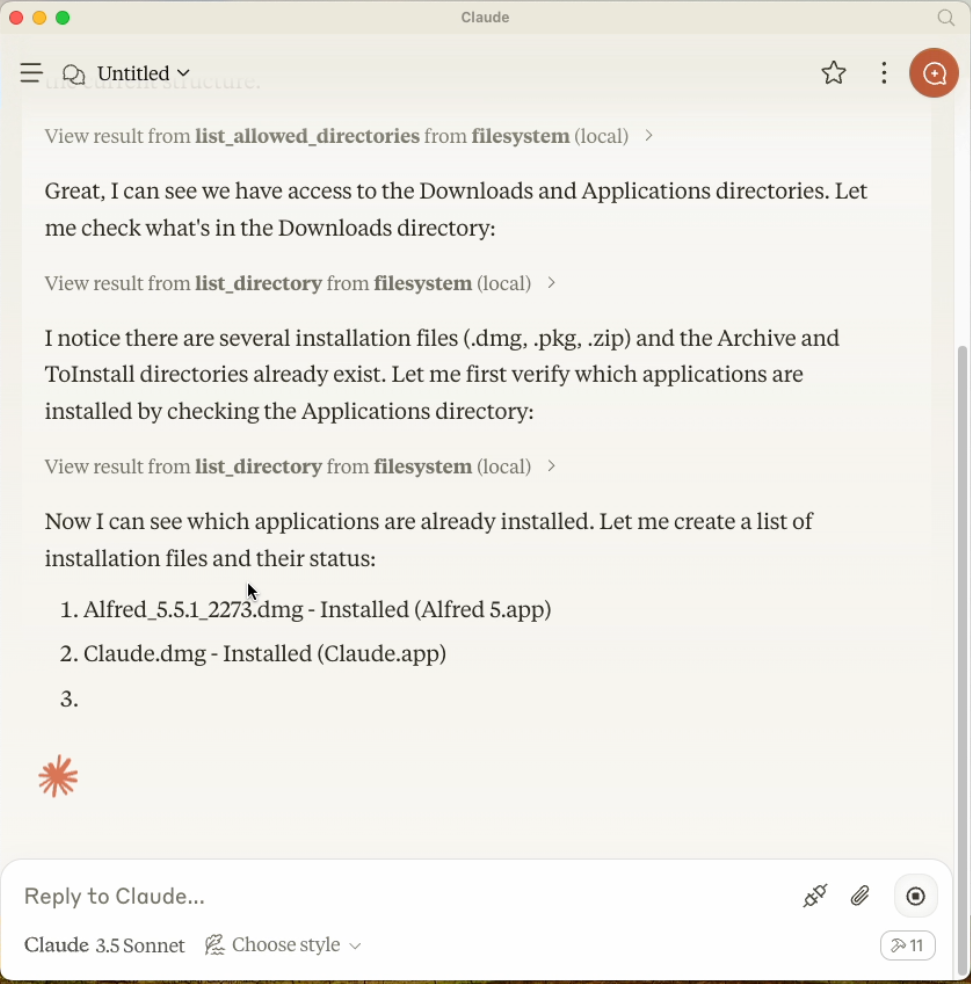The width and height of the screenshot is (971, 984).
Task: Click the conversation vertical scrollbar
Action: 961,660
